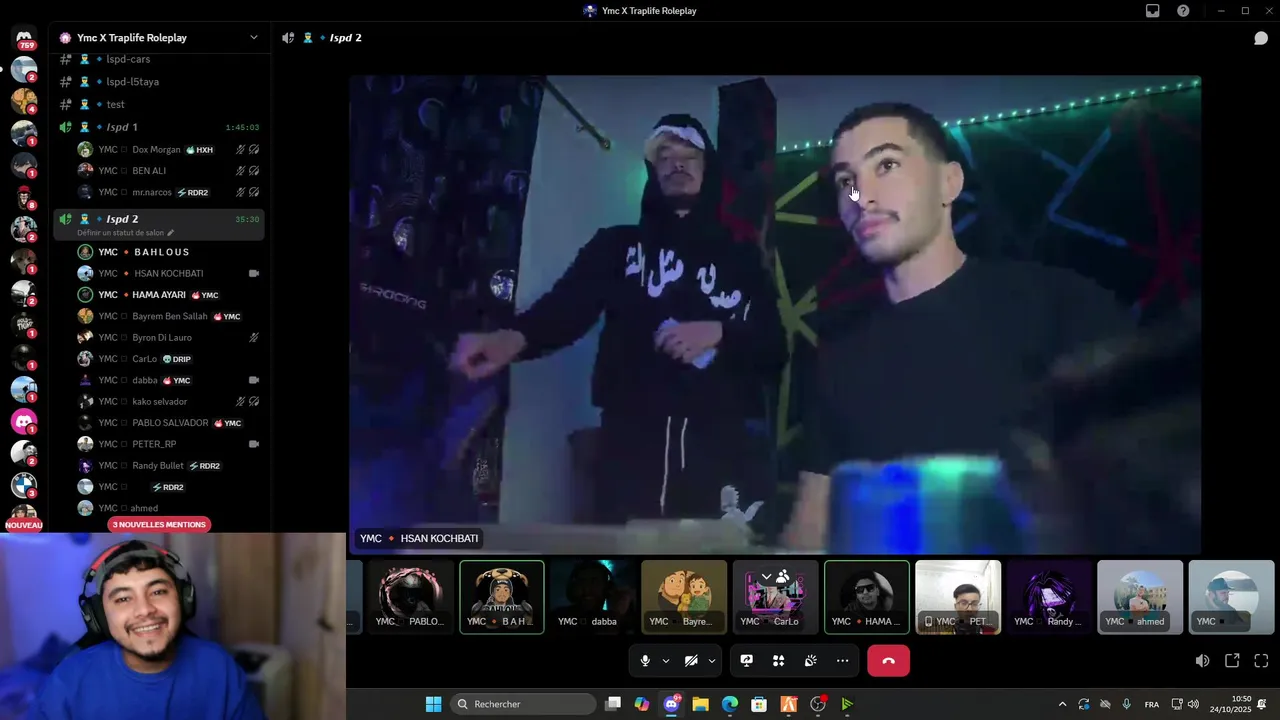Open Microsoft Edge from taskbar
1280x720 pixels.
tap(730, 704)
